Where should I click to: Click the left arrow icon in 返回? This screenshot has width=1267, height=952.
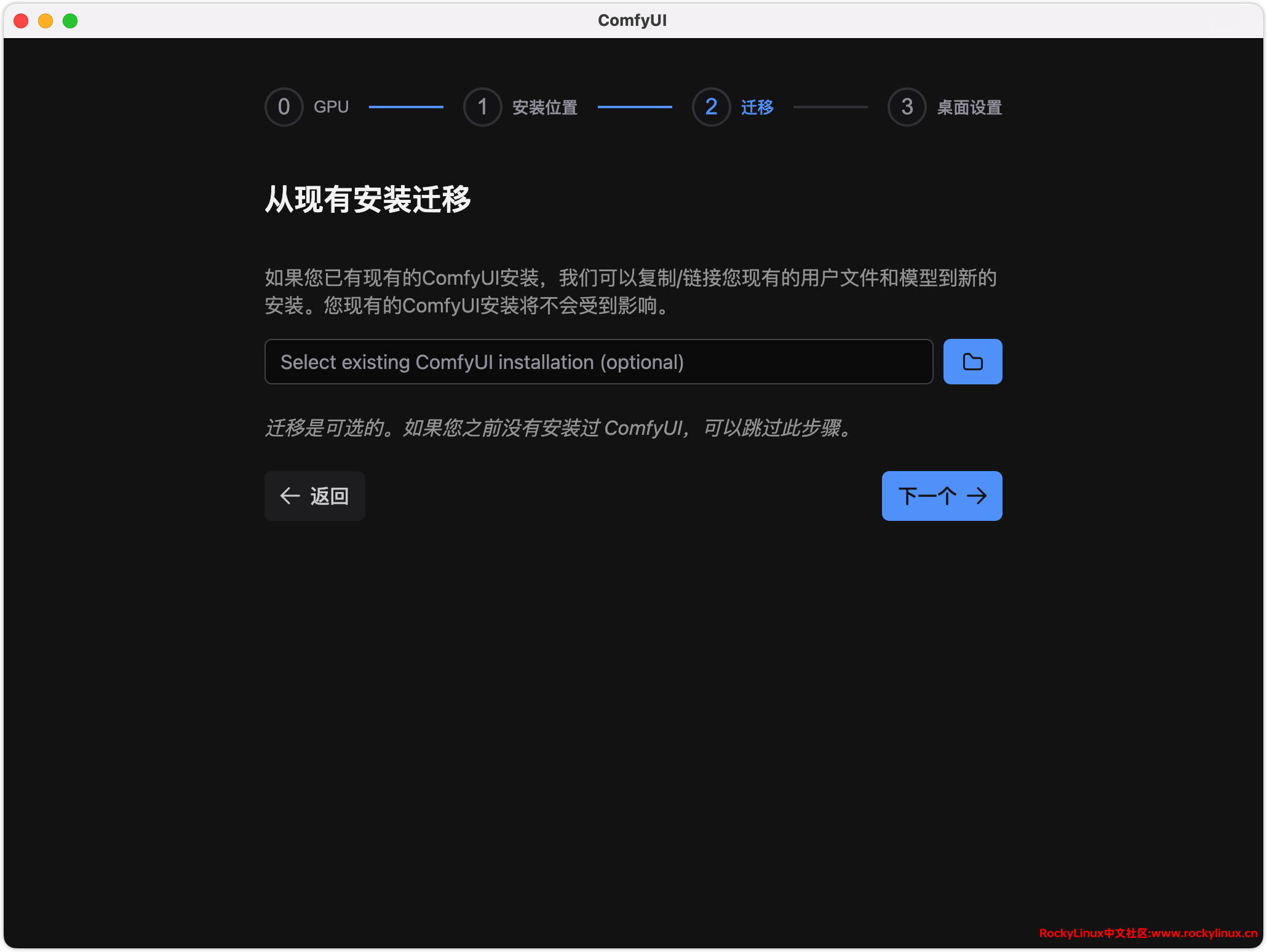tap(290, 496)
